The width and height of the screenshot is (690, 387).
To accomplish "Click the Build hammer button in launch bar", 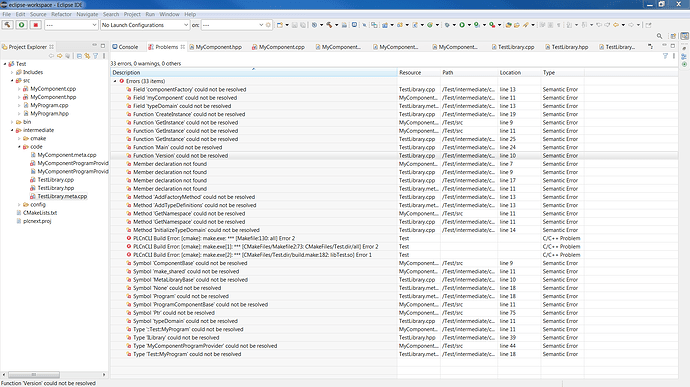I will pyautogui.click(x=7, y=25).
